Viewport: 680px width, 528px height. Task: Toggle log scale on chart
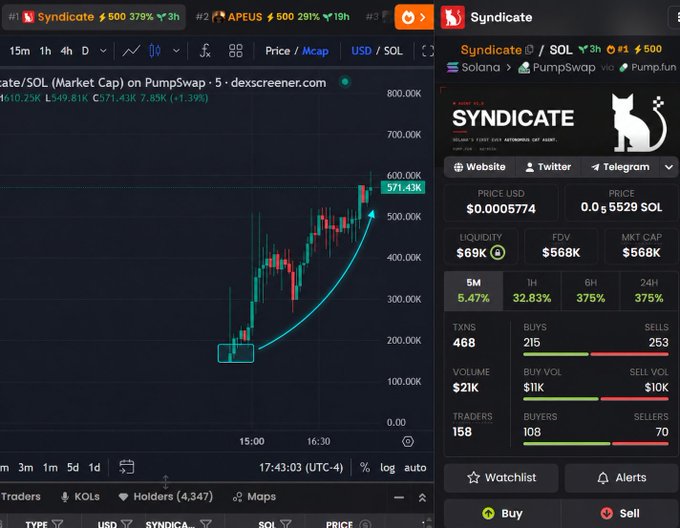point(387,467)
